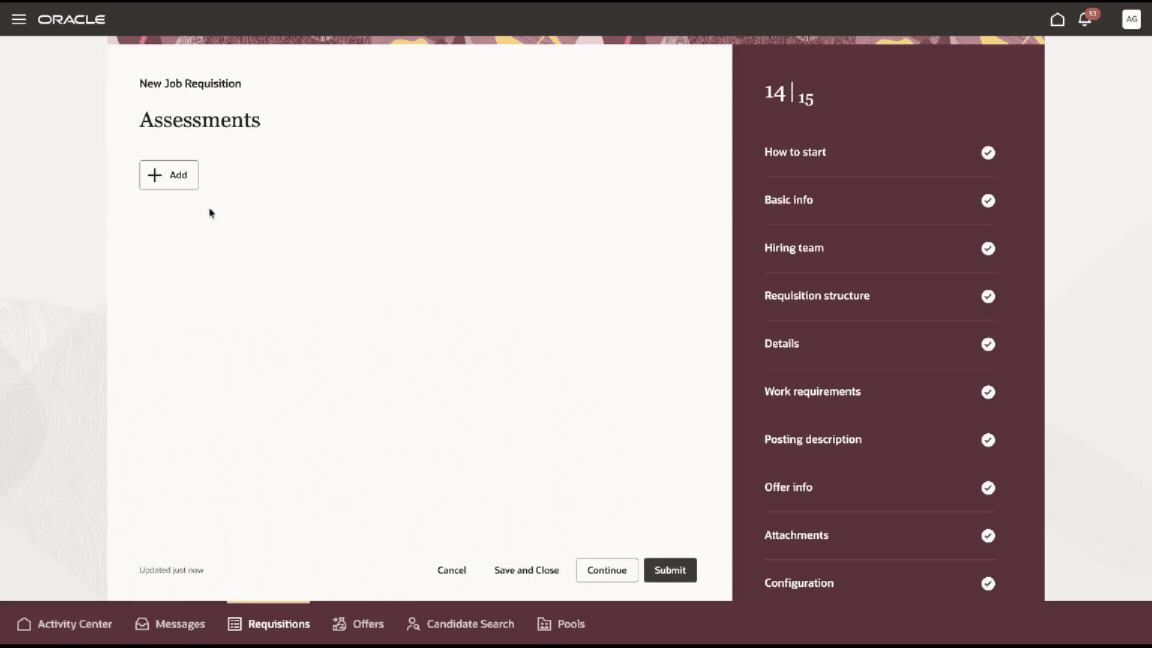Open the Hiring team step
The width and height of the screenshot is (1152, 648).
[794, 248]
